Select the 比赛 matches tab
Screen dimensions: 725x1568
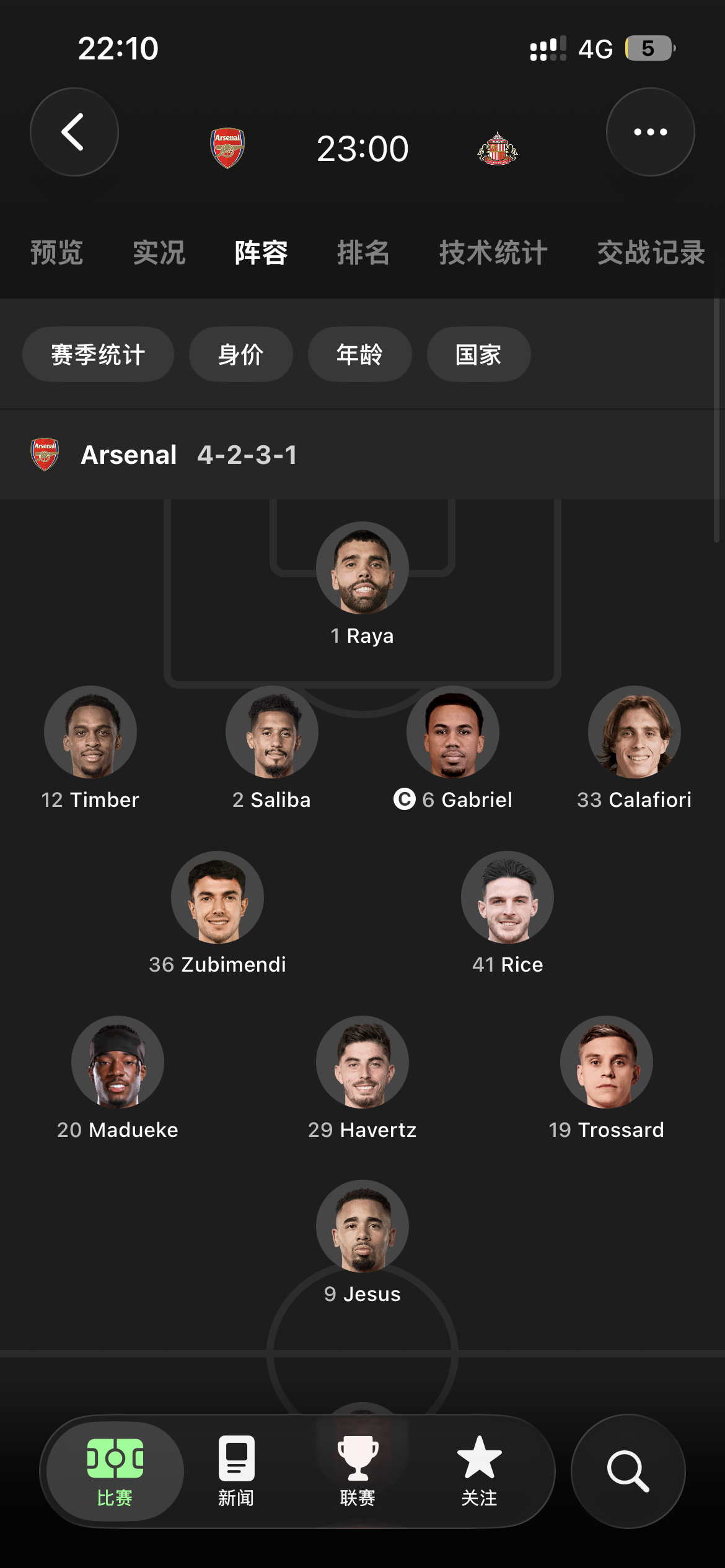pyautogui.click(x=115, y=1471)
